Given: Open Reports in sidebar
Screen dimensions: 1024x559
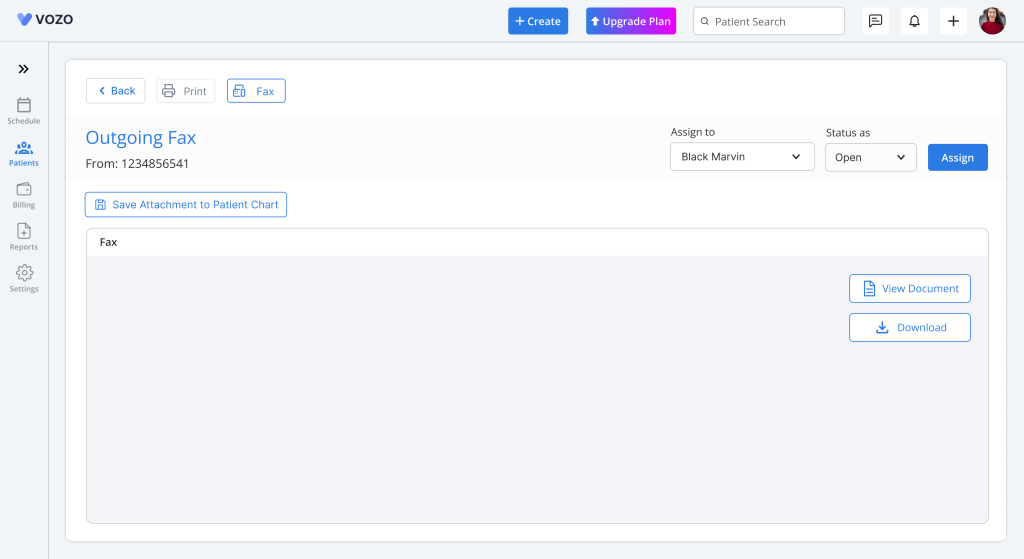Looking at the screenshot, I should 24,236.
